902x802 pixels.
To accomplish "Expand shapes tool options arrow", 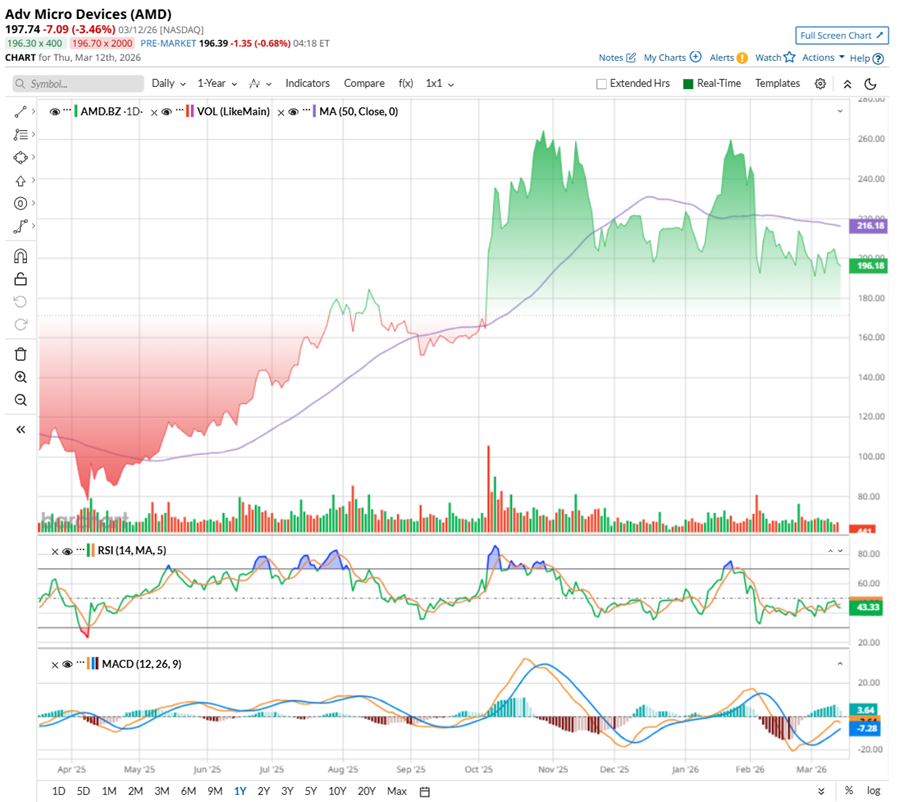I will point(33,156).
